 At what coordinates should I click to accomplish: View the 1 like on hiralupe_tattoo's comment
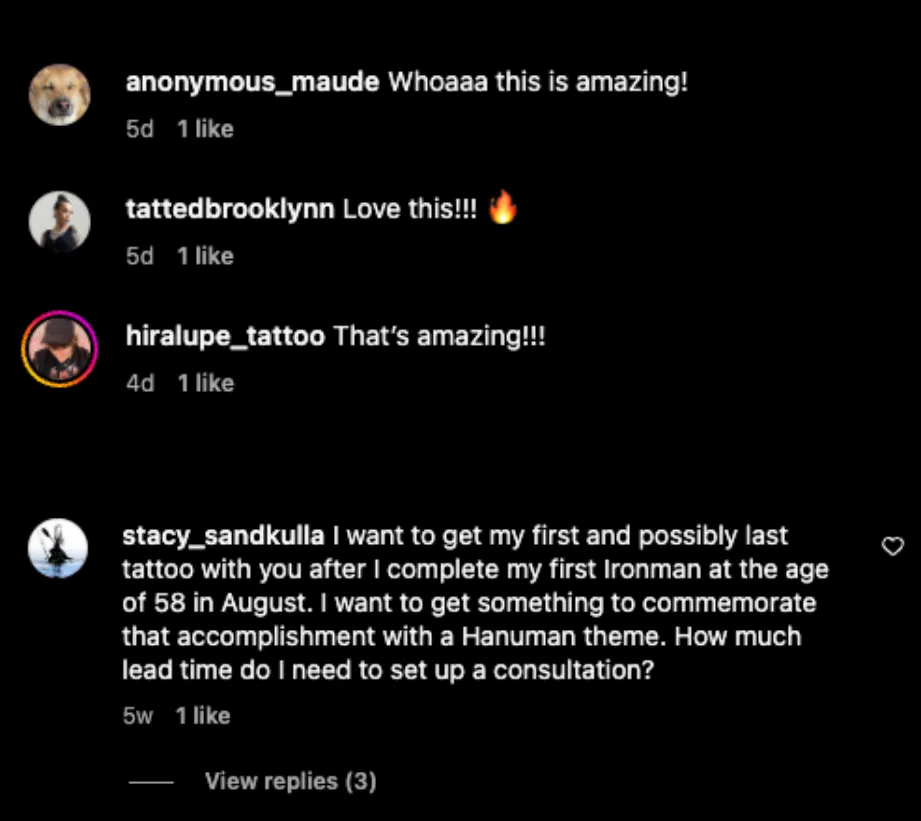(x=206, y=383)
